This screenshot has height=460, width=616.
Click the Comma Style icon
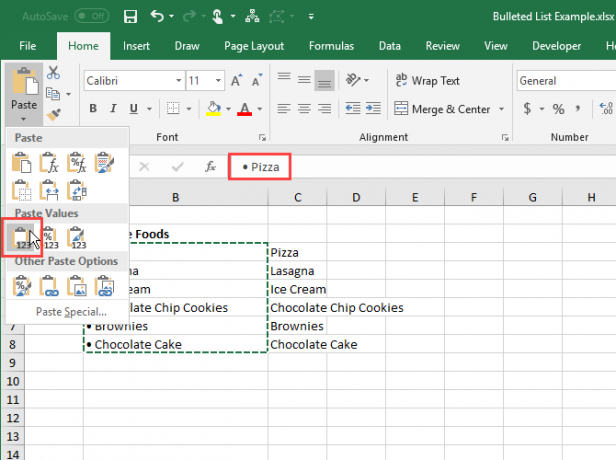[x=578, y=108]
